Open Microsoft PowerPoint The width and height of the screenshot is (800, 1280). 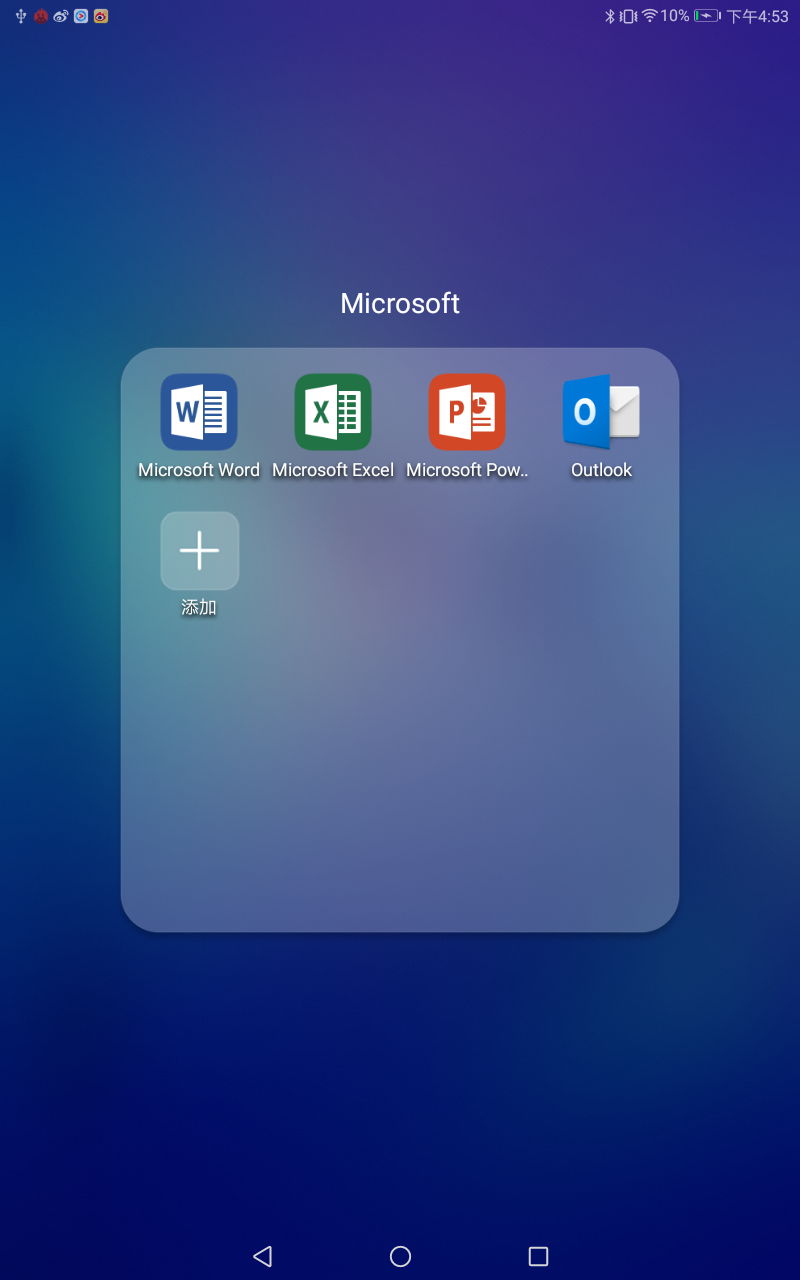(x=467, y=412)
